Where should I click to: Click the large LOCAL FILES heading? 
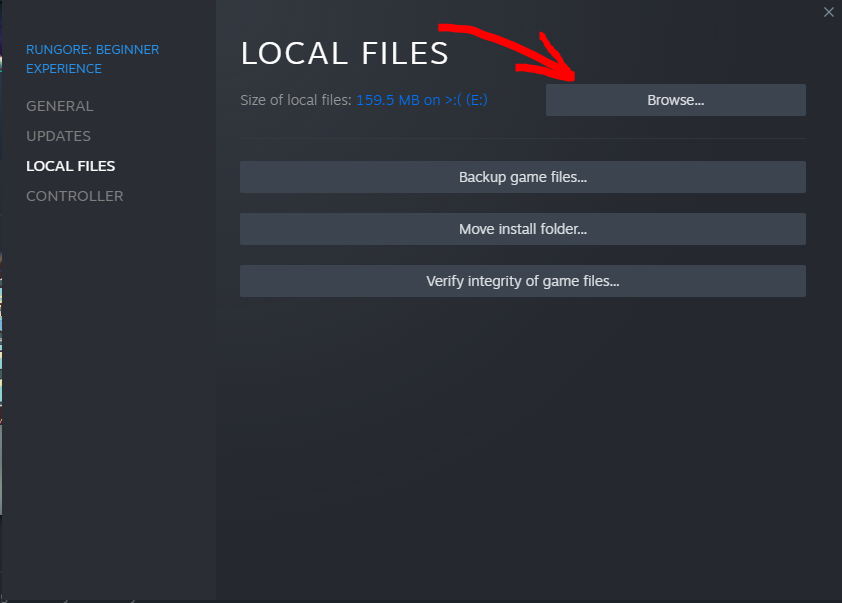[345, 53]
